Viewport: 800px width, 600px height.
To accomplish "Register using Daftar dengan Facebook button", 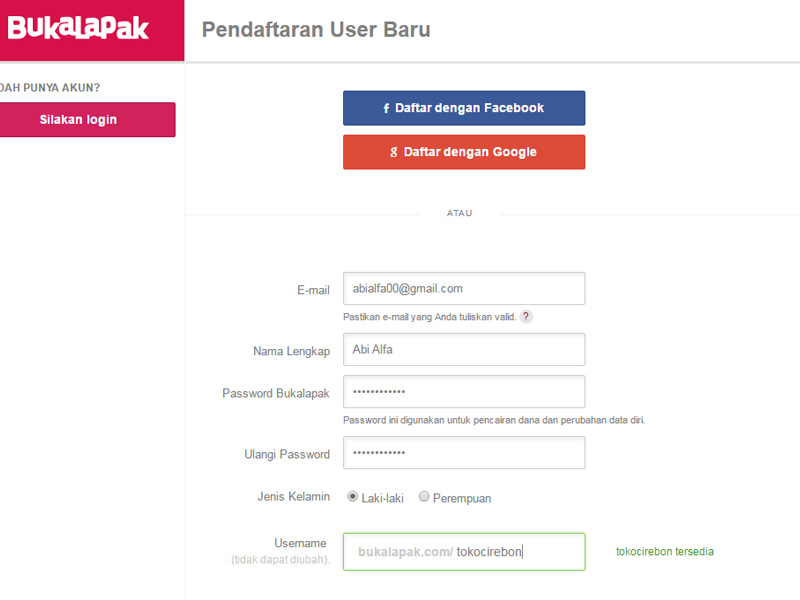I will [x=464, y=108].
